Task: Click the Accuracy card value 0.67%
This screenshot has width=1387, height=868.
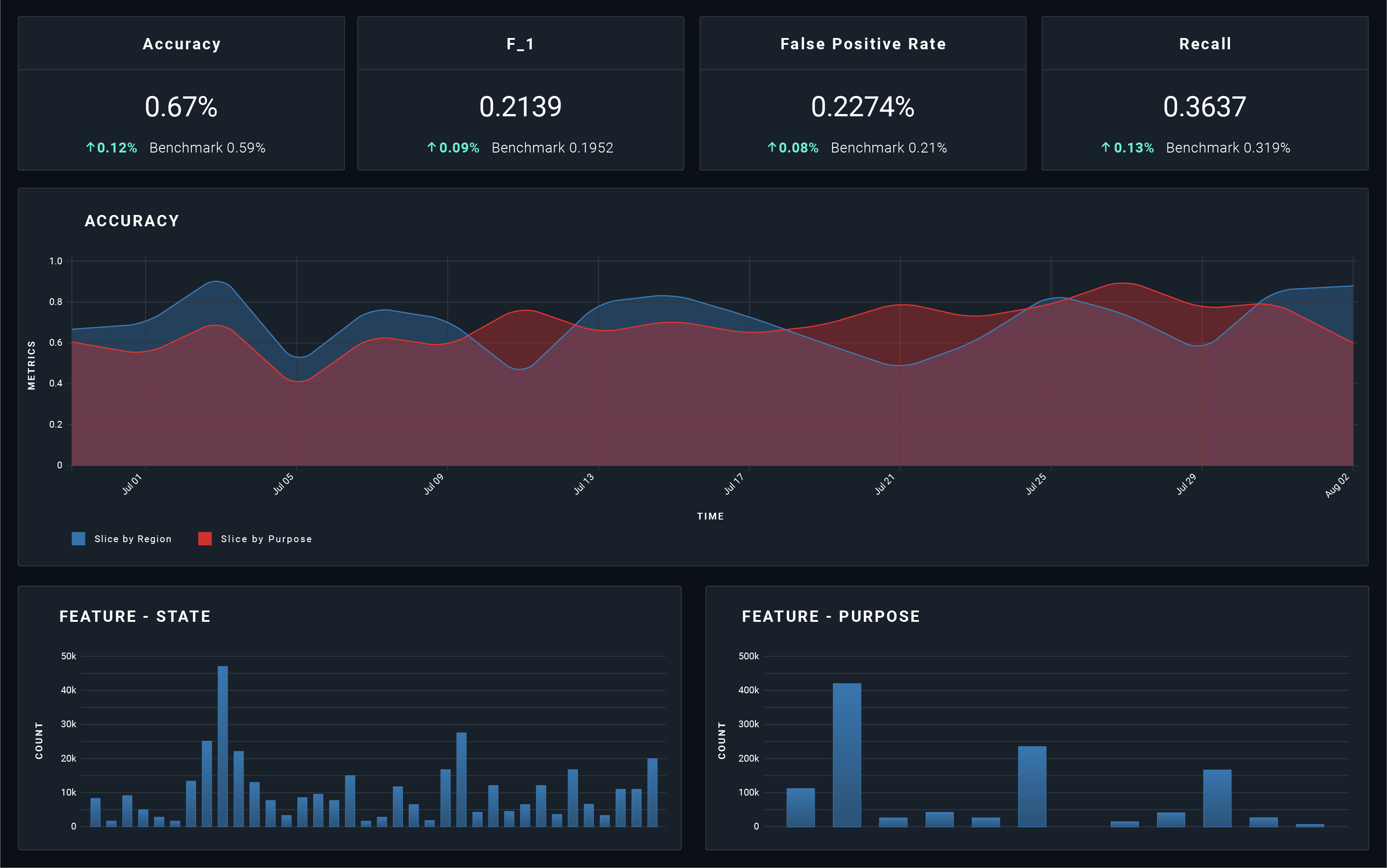Action: pos(181,107)
